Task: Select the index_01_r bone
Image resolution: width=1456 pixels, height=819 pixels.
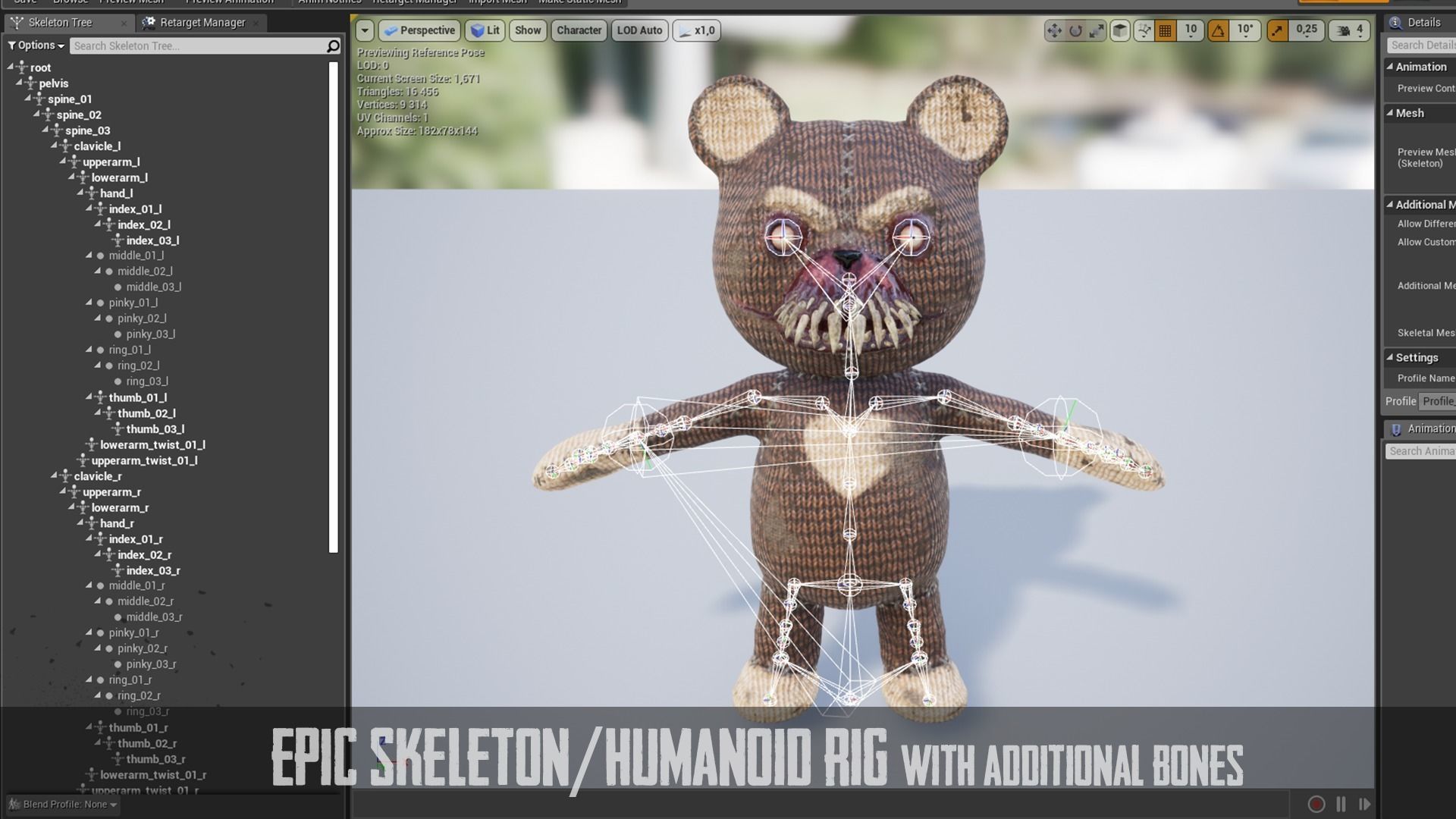Action: pyautogui.click(x=136, y=539)
